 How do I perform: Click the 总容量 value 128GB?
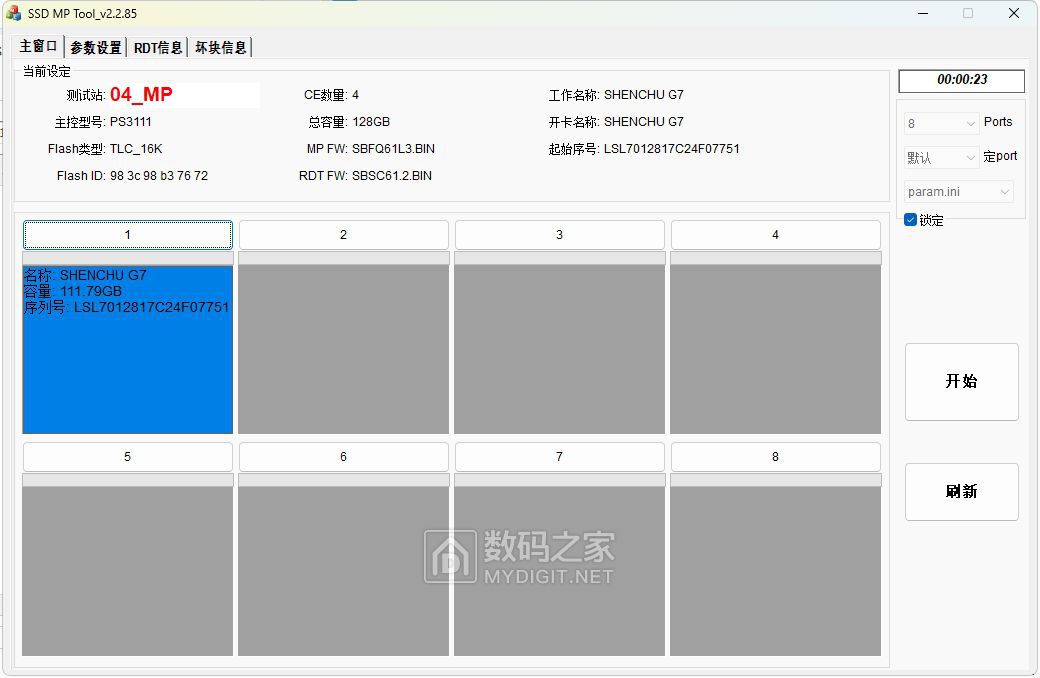[x=371, y=122]
